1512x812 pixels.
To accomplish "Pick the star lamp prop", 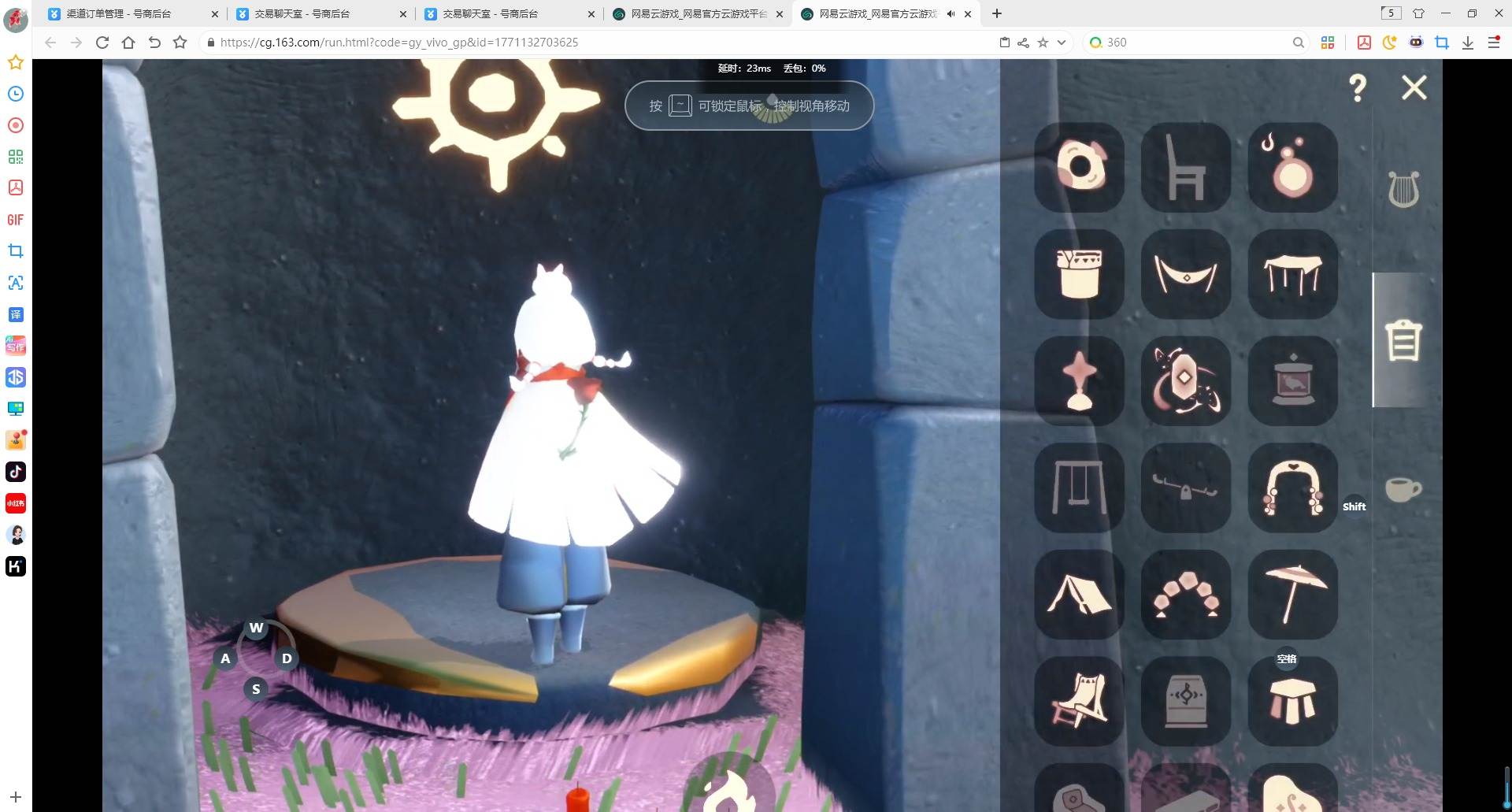I will click(1079, 381).
